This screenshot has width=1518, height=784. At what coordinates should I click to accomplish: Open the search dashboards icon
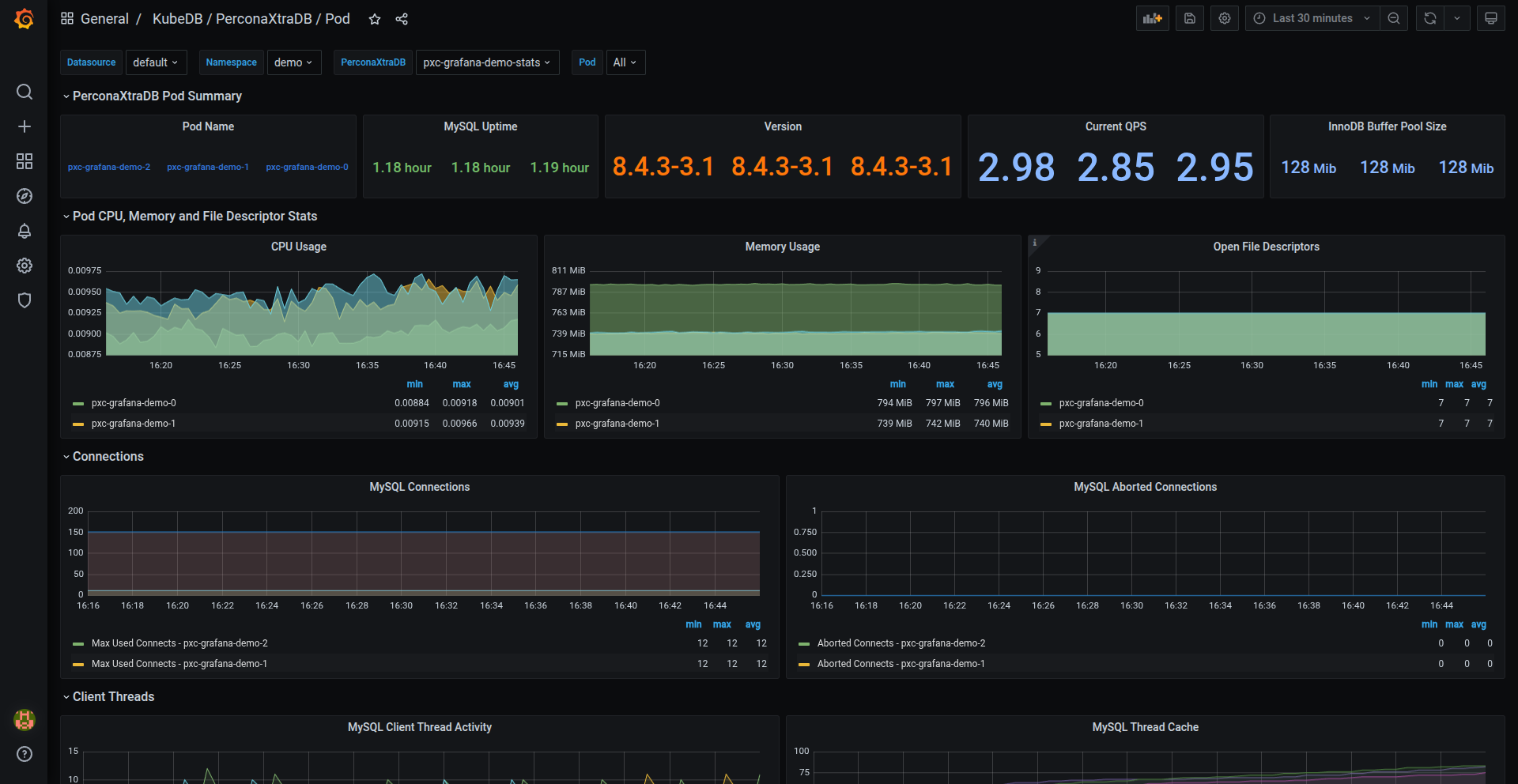25,92
